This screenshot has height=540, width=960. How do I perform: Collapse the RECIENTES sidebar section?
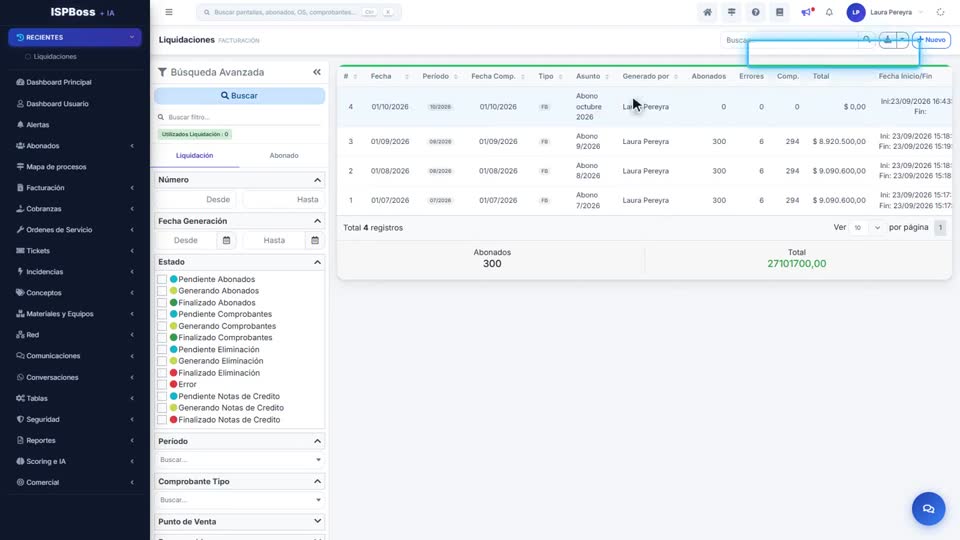point(75,37)
